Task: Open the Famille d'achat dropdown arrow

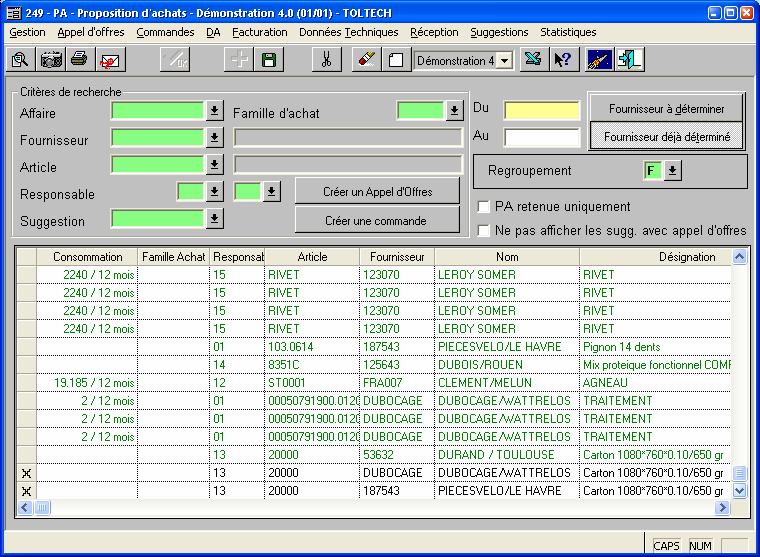Action: (x=454, y=111)
